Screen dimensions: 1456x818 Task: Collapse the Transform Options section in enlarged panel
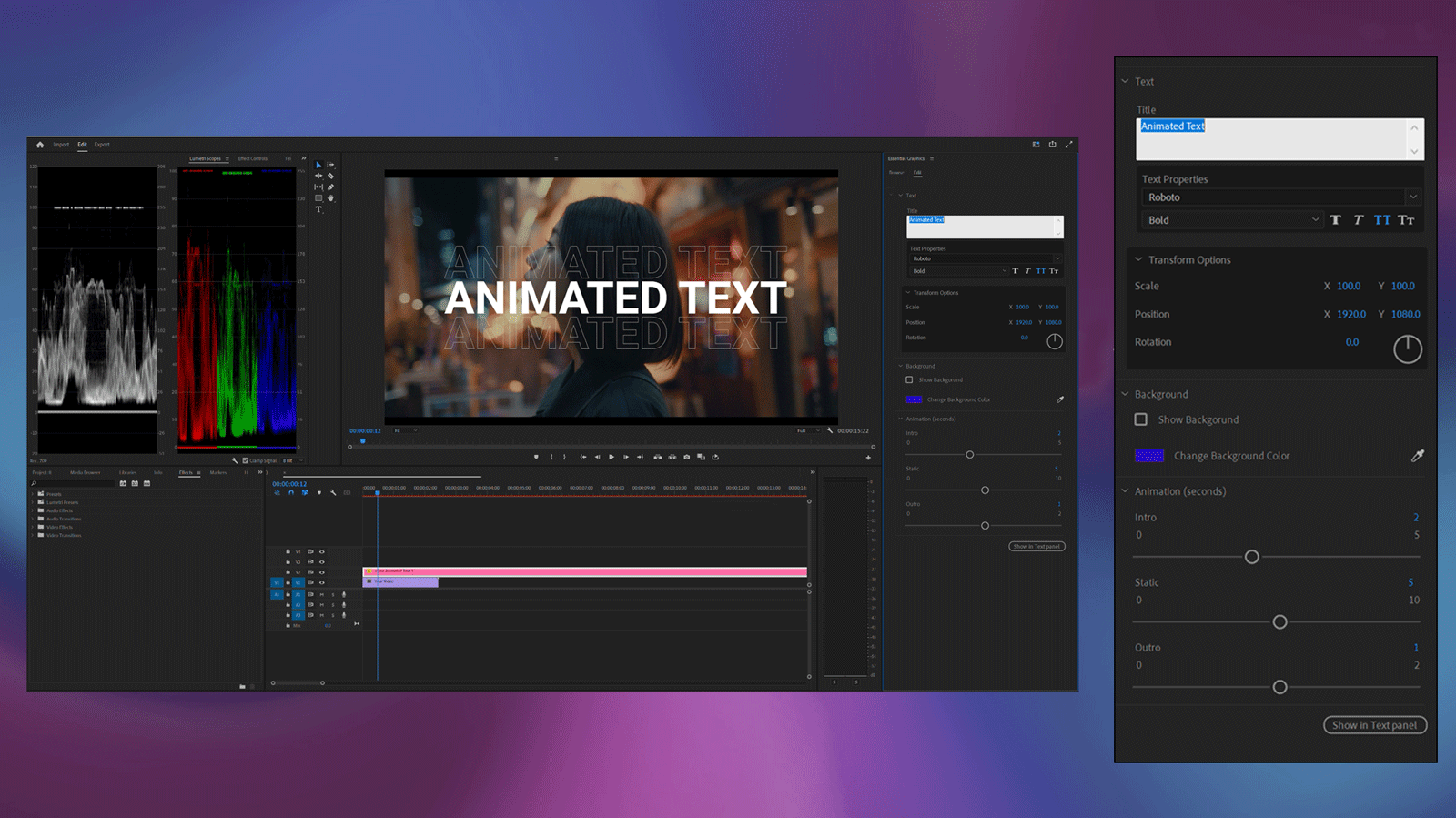[x=1138, y=260]
